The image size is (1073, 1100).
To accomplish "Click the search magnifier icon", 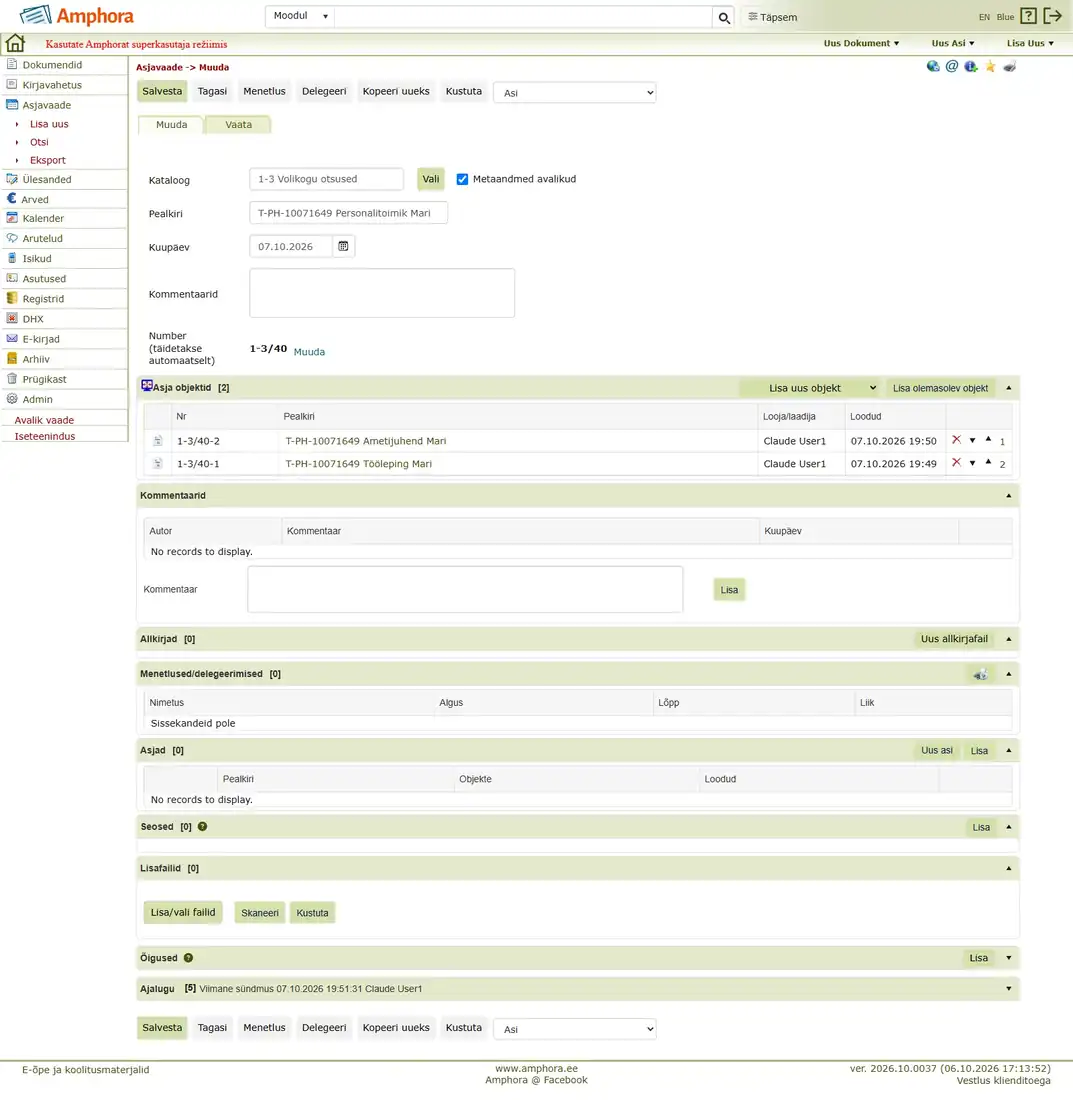I will pos(724,18).
